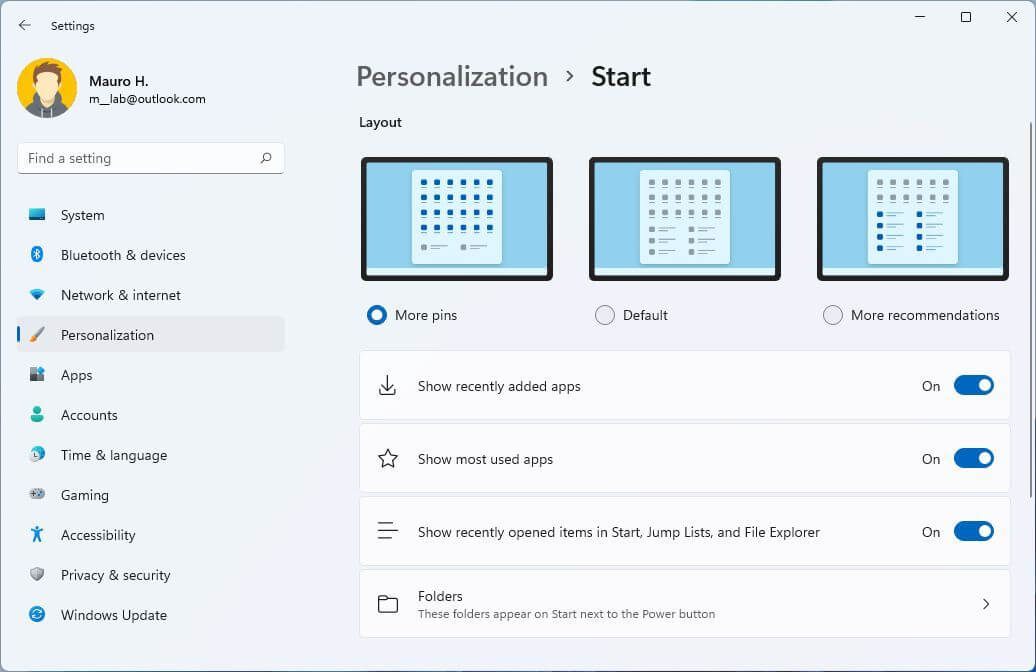Toggle off recently opened items switch

(x=973, y=532)
